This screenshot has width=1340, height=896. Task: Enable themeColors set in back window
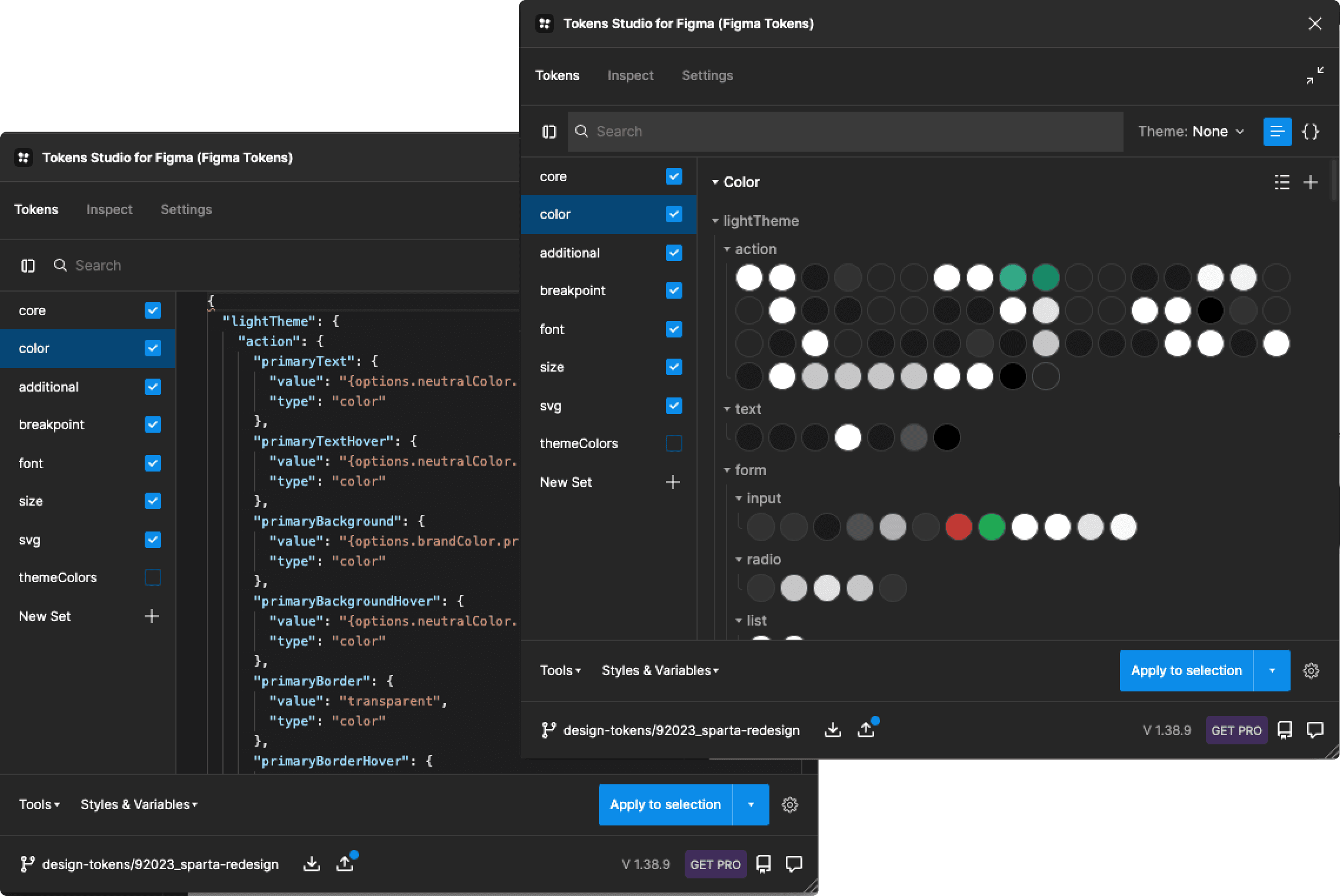click(153, 577)
